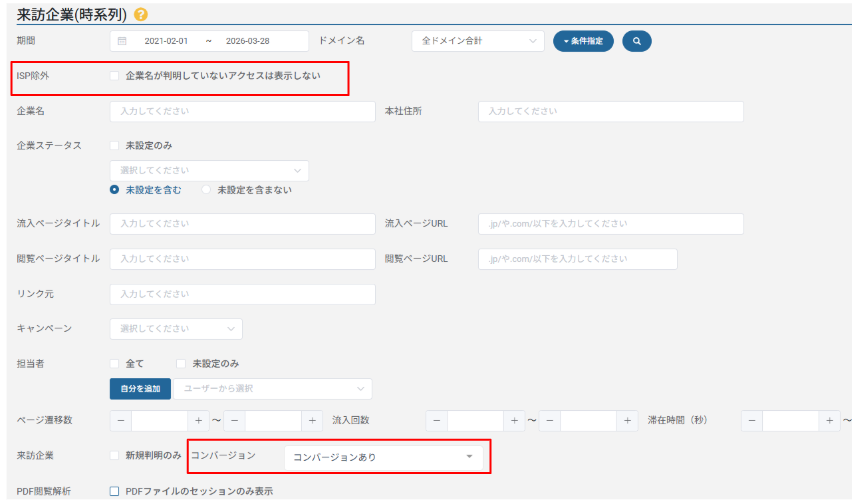Viewport: 852px width, 502px height.
Task: Click minus stepper on first 流入回数 field
Action: (x=436, y=421)
